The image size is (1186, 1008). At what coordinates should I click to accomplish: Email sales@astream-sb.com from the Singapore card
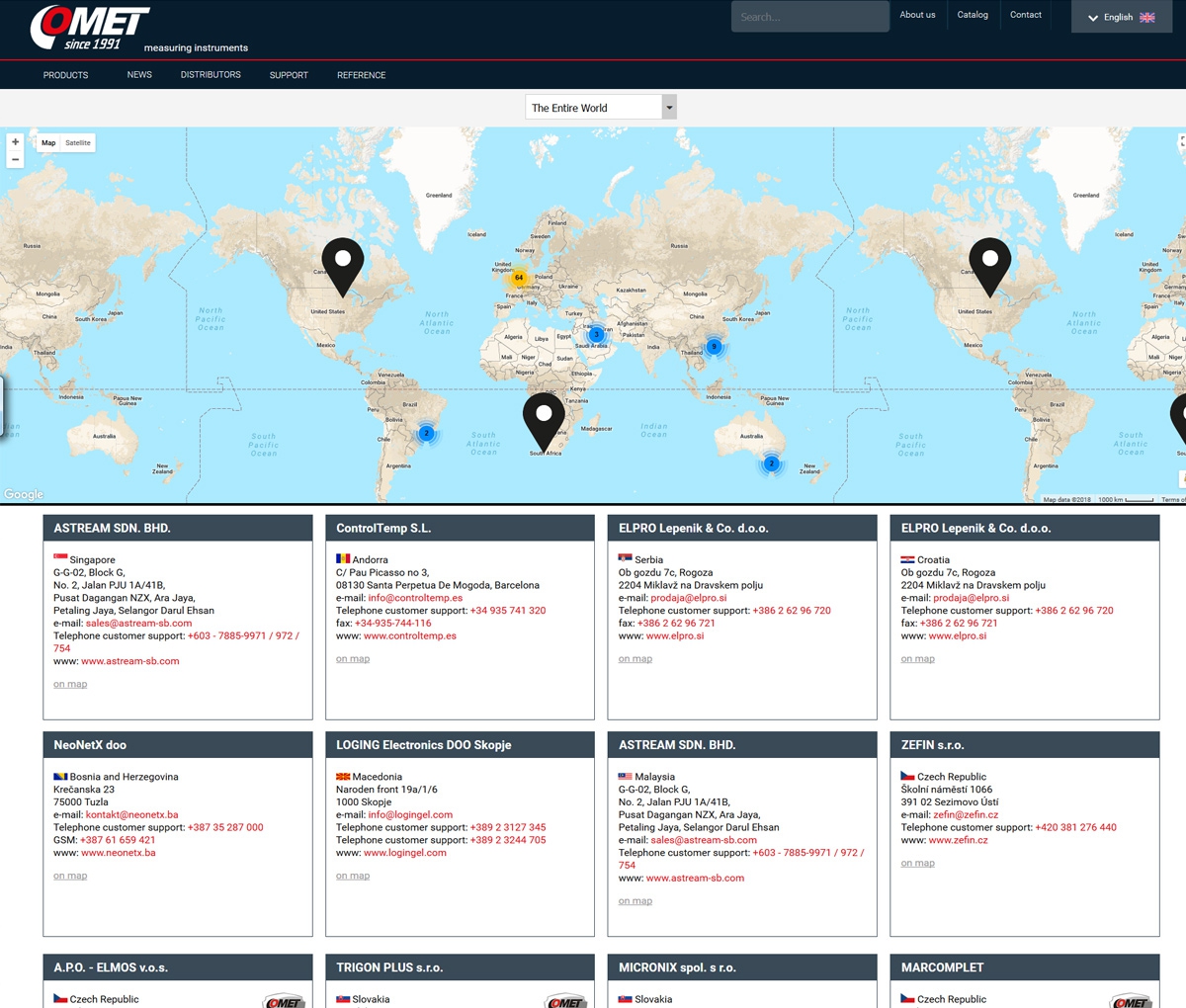pyautogui.click(x=139, y=624)
